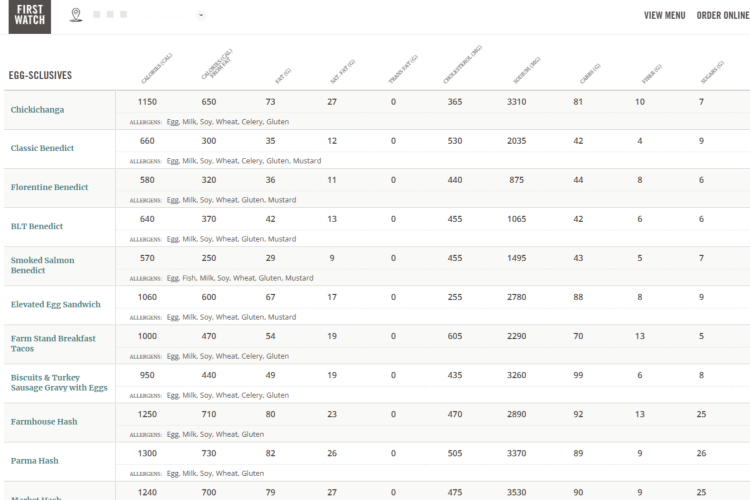
Task: Click the First Watch logo
Action: (x=30, y=16)
